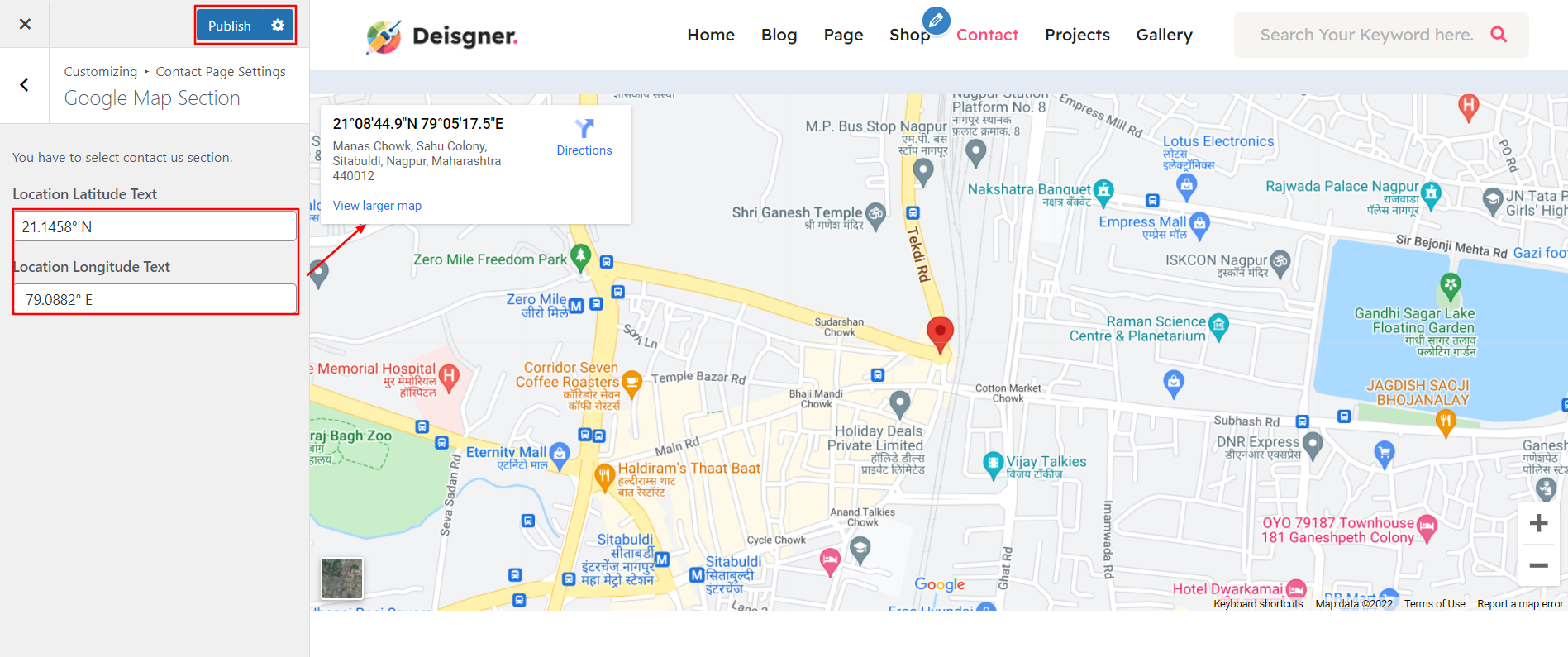Close the Customizer with the X icon
This screenshot has height=657, width=1568.
25,24
